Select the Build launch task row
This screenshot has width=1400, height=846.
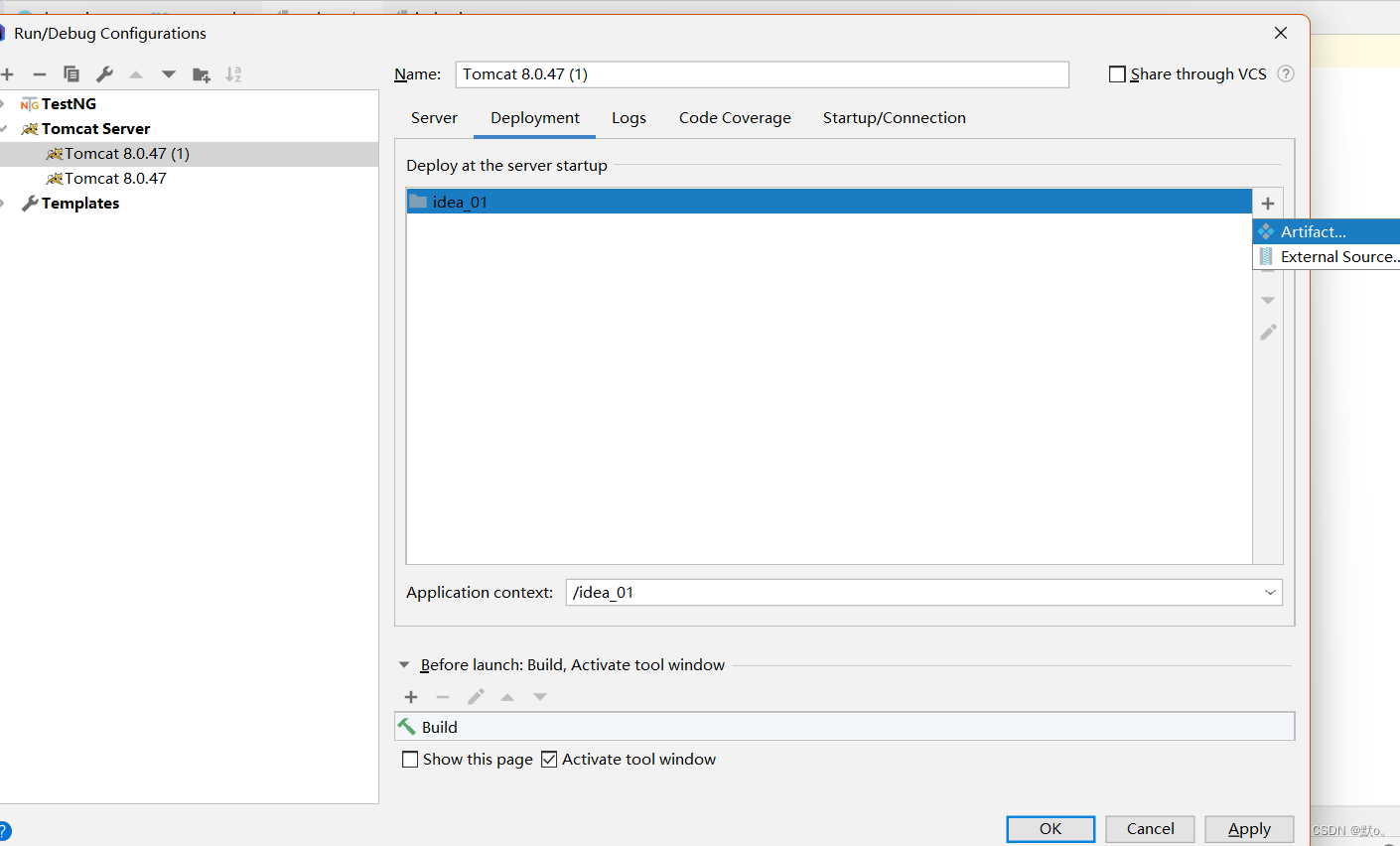[x=844, y=727]
